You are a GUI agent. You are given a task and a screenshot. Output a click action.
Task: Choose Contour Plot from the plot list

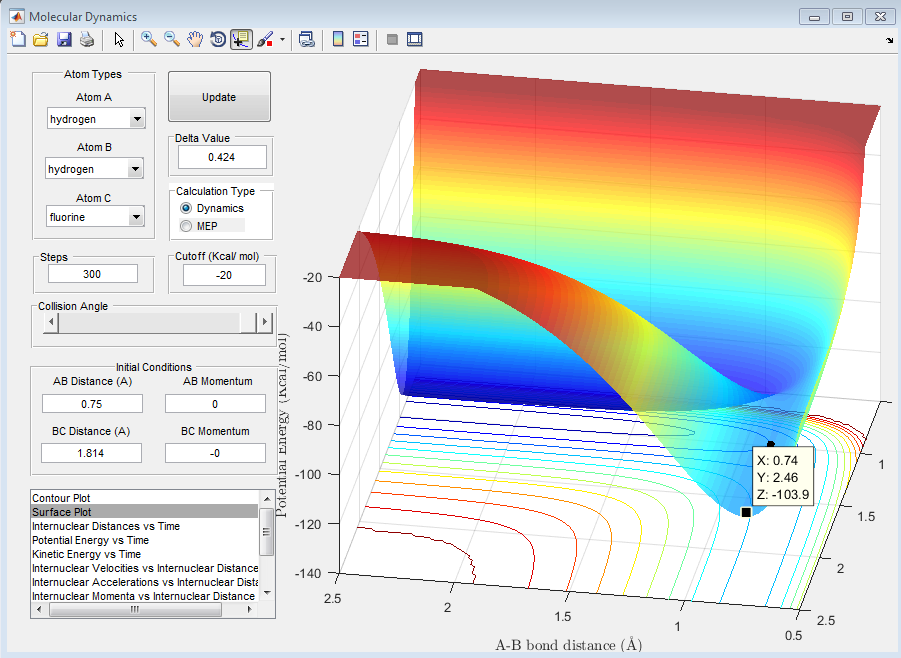point(60,497)
